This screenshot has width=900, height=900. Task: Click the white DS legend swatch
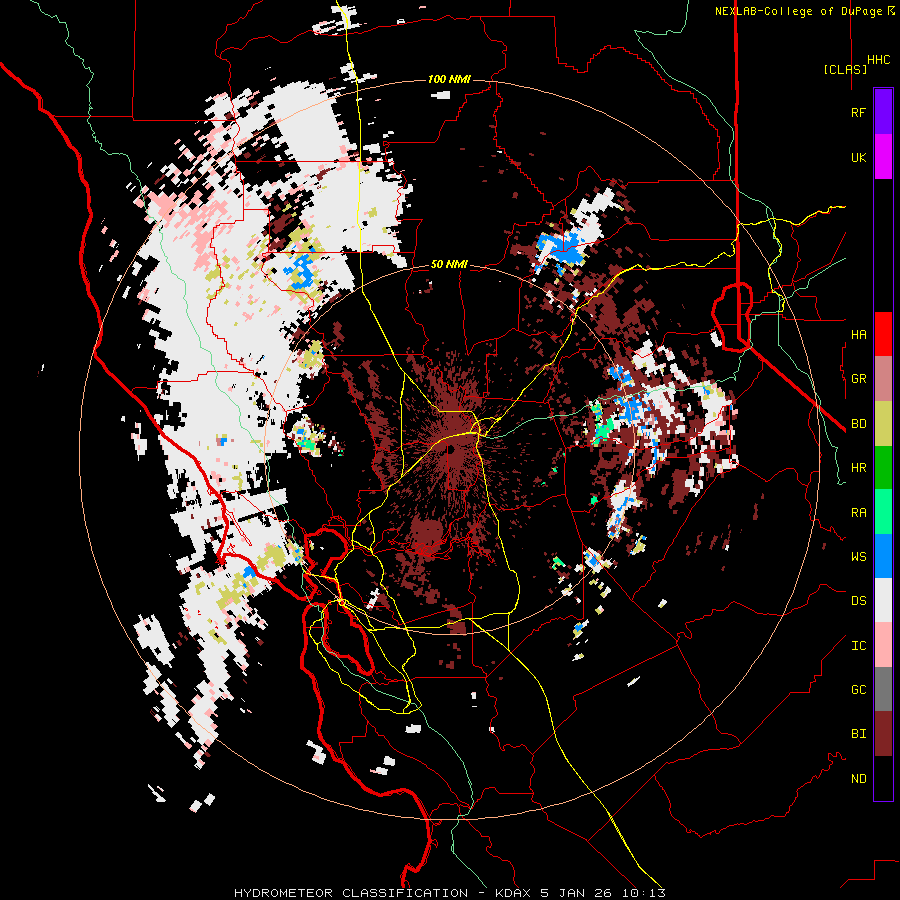pyautogui.click(x=883, y=600)
